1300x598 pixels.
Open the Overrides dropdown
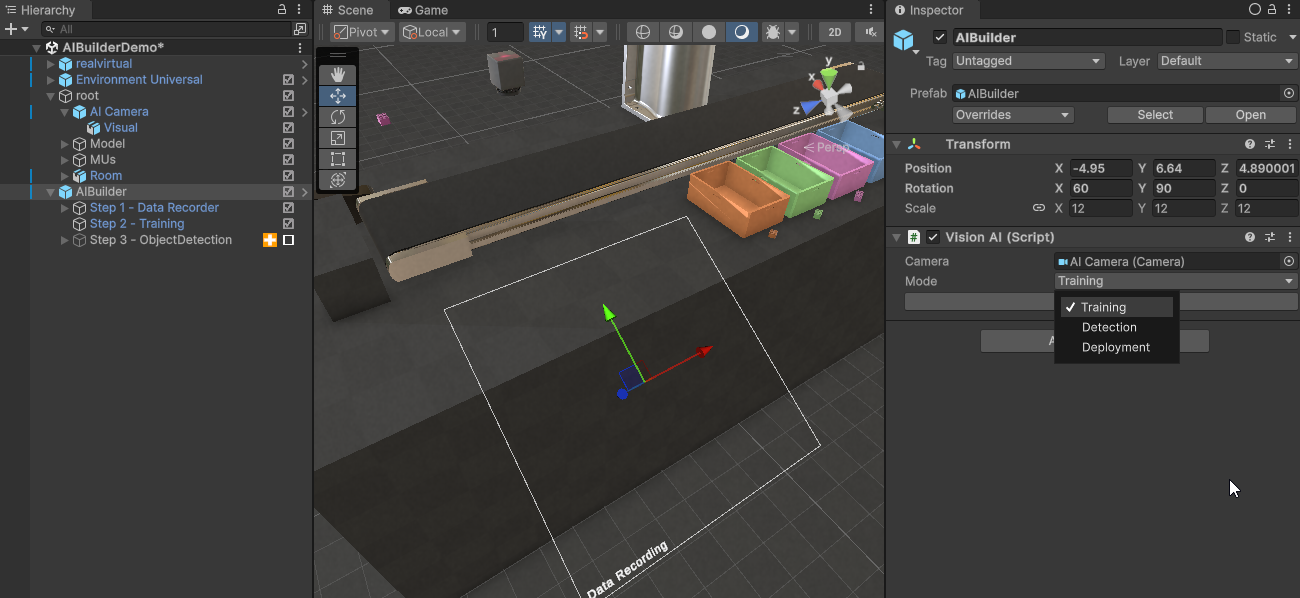1013,115
